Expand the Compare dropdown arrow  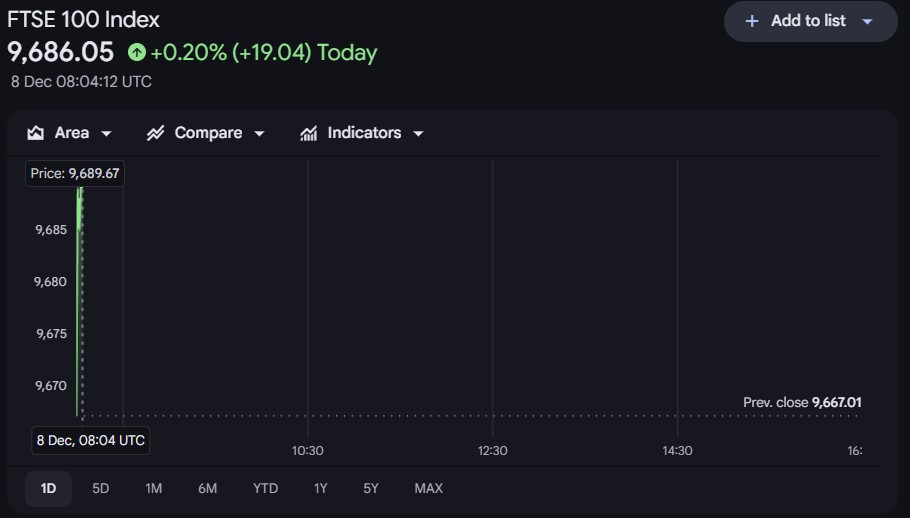tap(259, 133)
